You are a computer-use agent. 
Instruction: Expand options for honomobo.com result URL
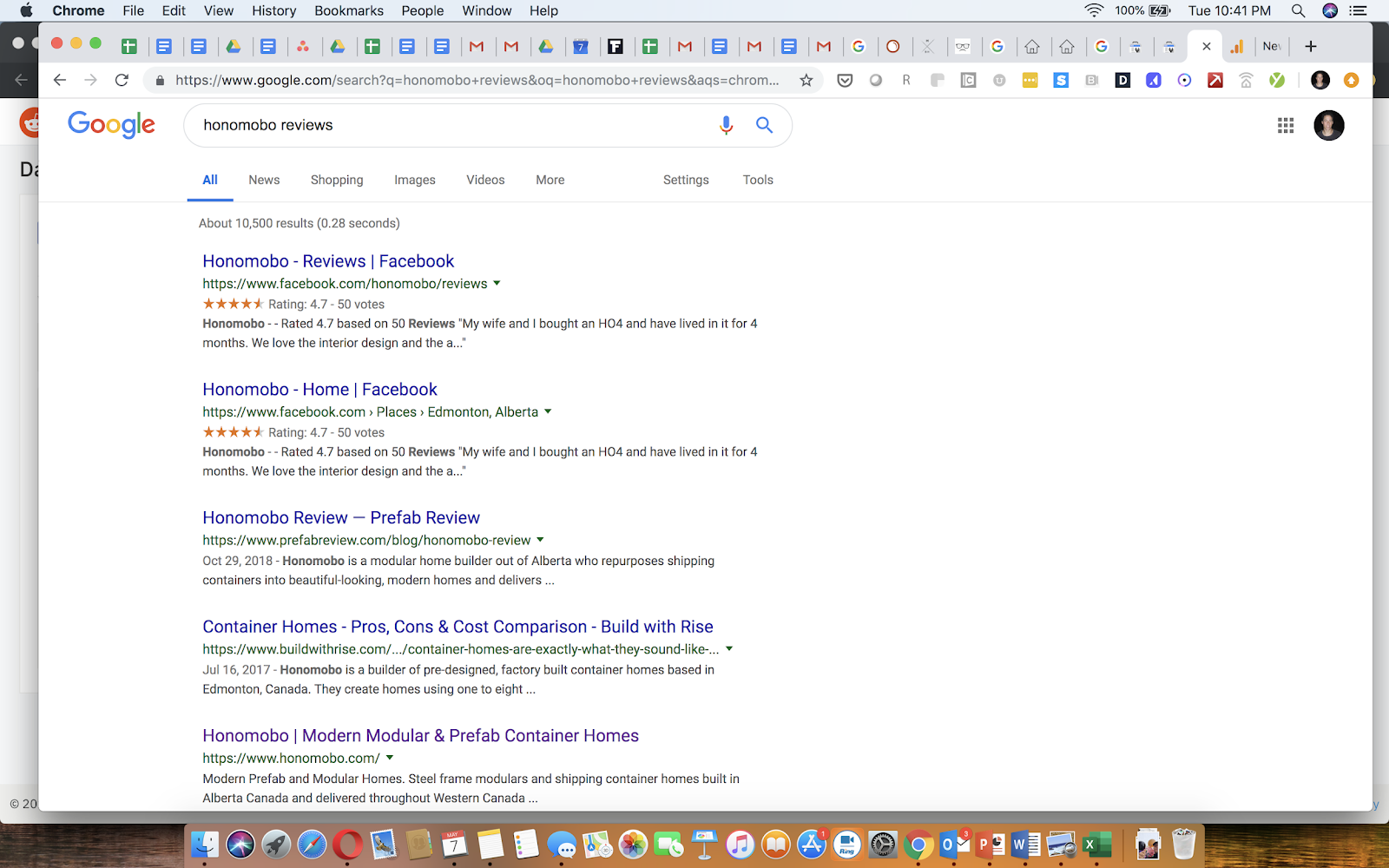tap(390, 758)
